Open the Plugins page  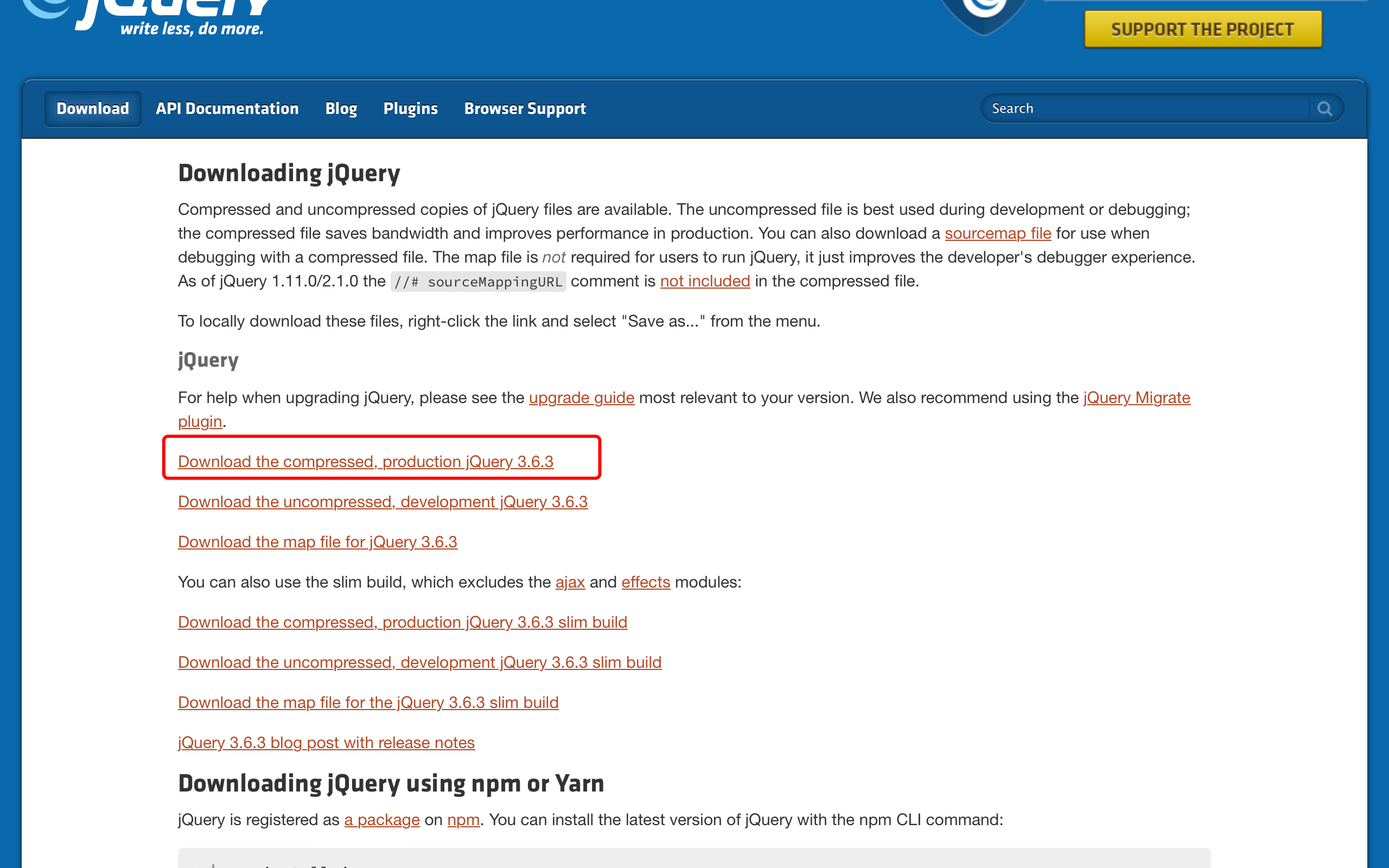(x=411, y=108)
